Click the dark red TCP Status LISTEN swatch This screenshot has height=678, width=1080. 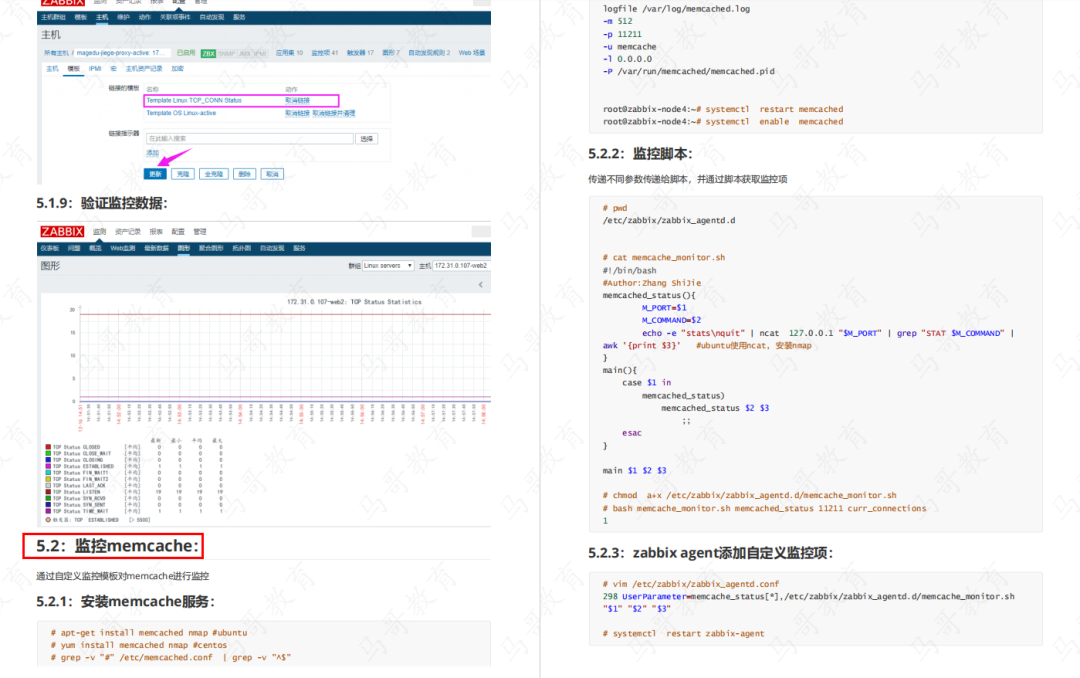click(48, 492)
